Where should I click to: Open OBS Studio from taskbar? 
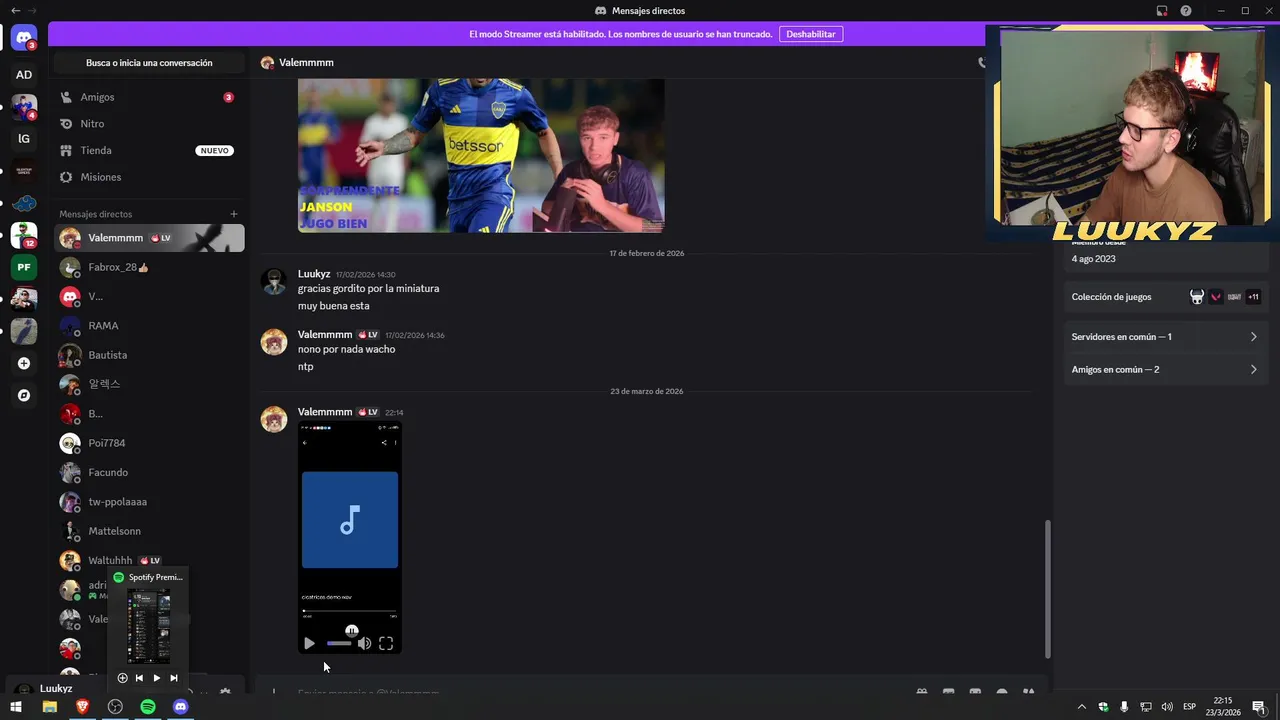115,707
